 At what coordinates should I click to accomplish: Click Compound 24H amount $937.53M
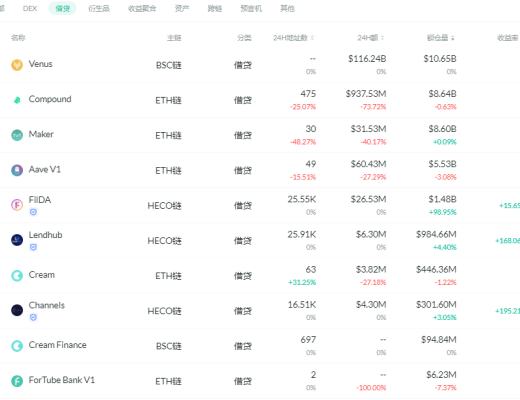(366, 94)
